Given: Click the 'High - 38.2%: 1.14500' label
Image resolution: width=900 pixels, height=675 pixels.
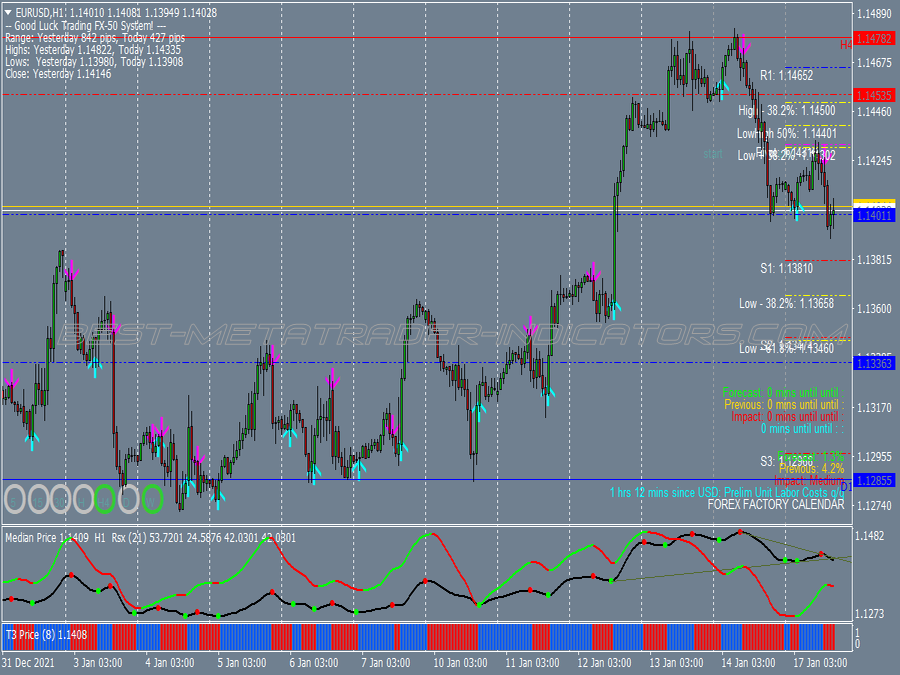Looking at the screenshot, I should click(x=786, y=111).
